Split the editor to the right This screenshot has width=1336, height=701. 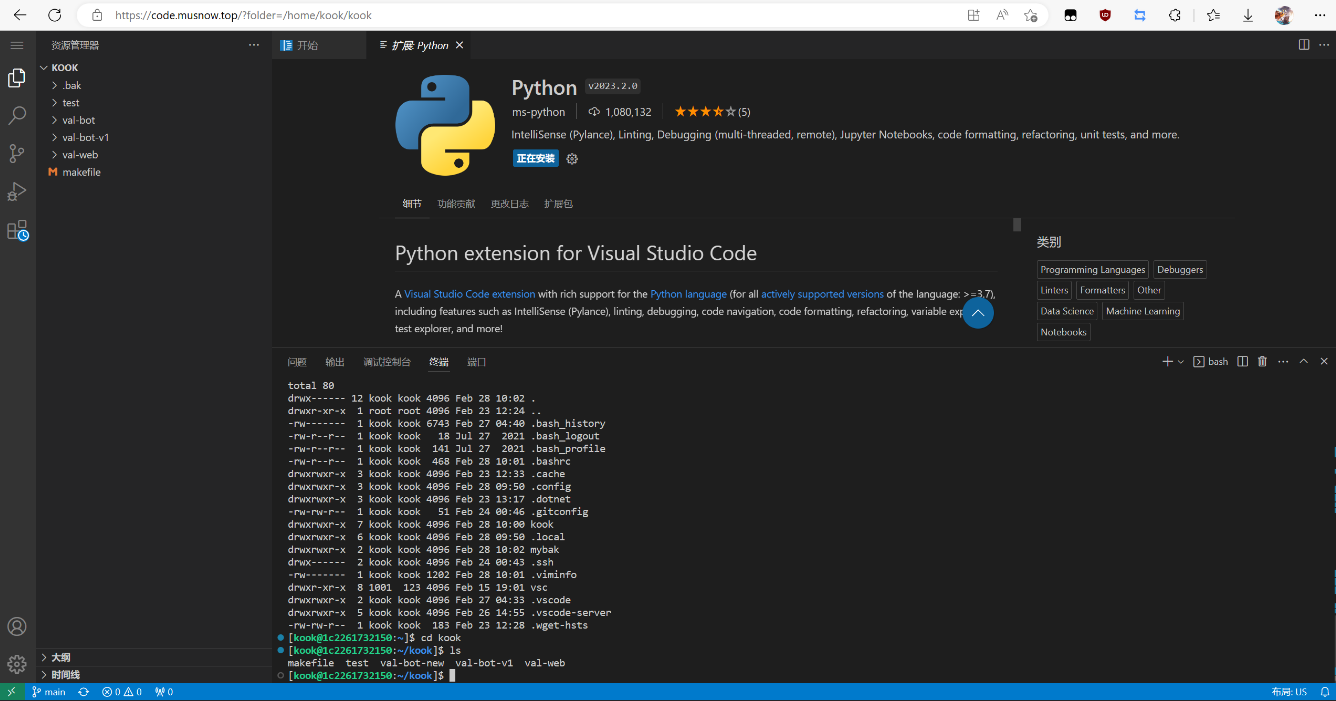pyautogui.click(x=1304, y=45)
